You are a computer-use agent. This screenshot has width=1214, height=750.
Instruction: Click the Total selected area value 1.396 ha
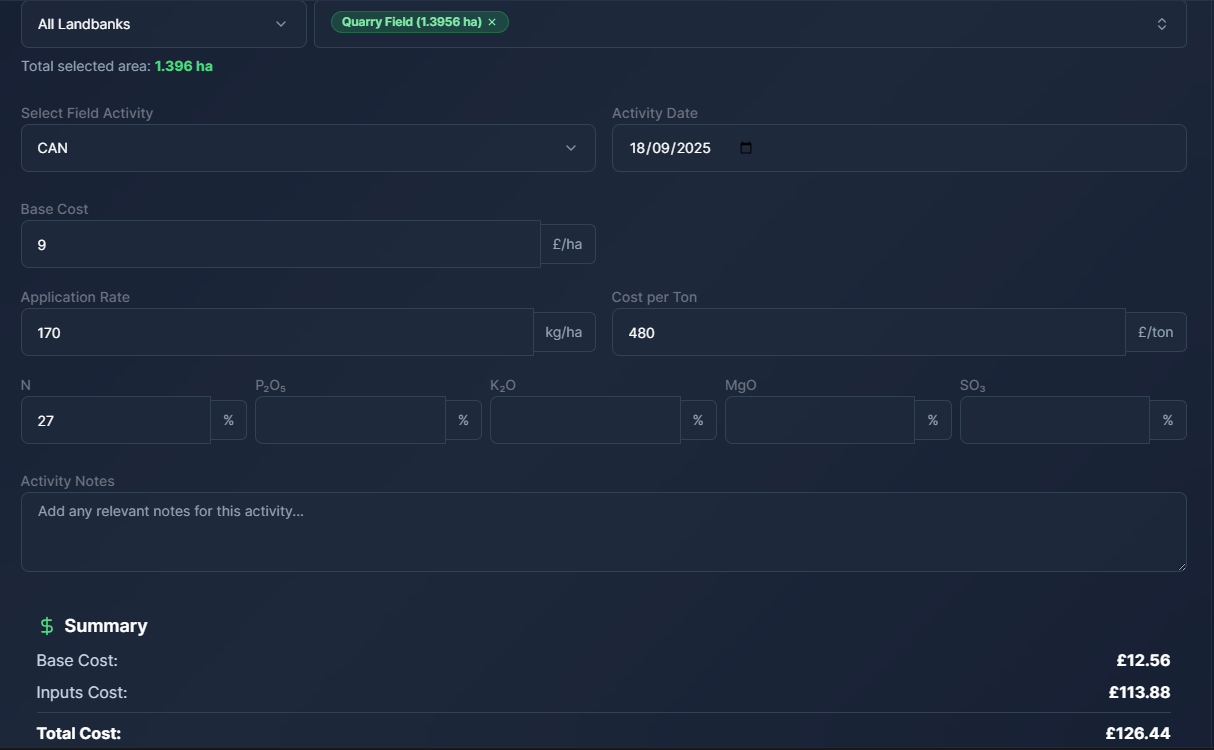point(184,66)
